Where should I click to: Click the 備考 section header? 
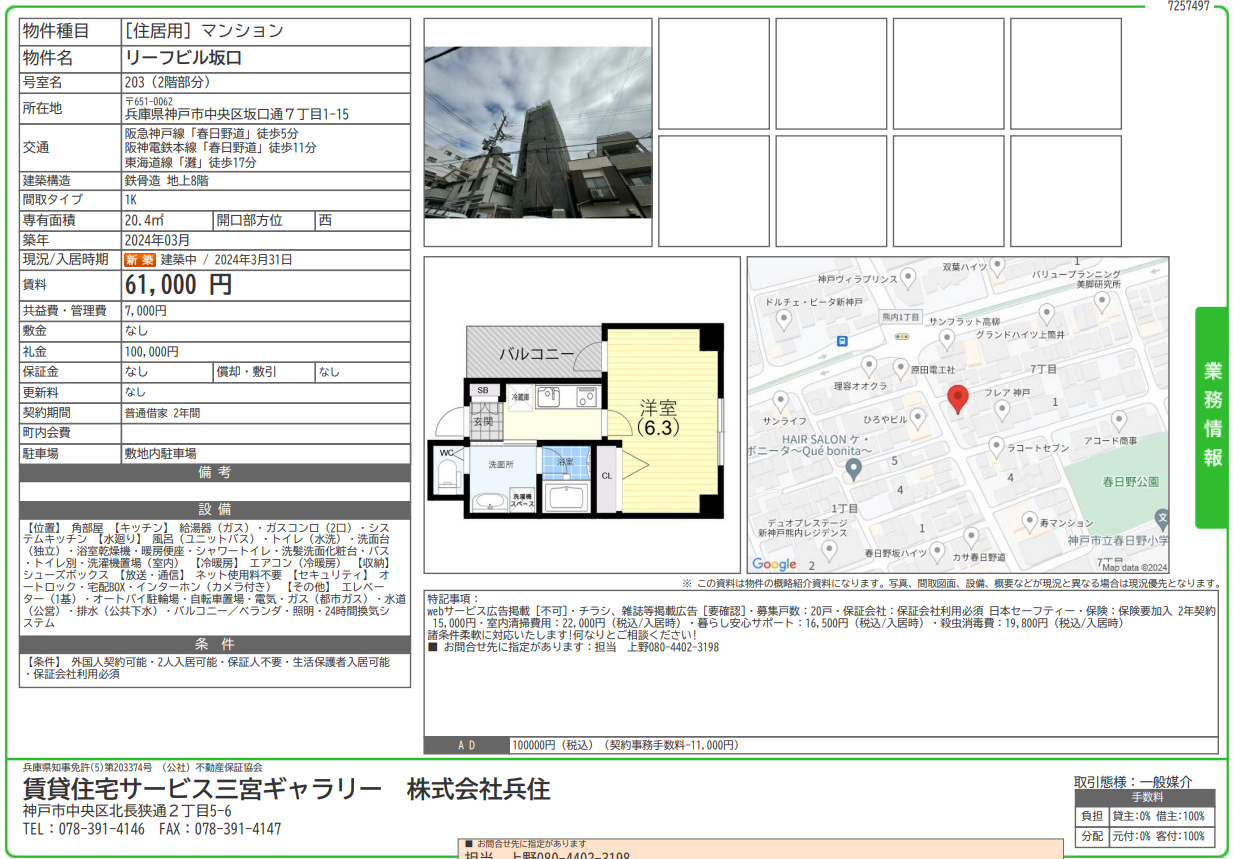[x=215, y=472]
